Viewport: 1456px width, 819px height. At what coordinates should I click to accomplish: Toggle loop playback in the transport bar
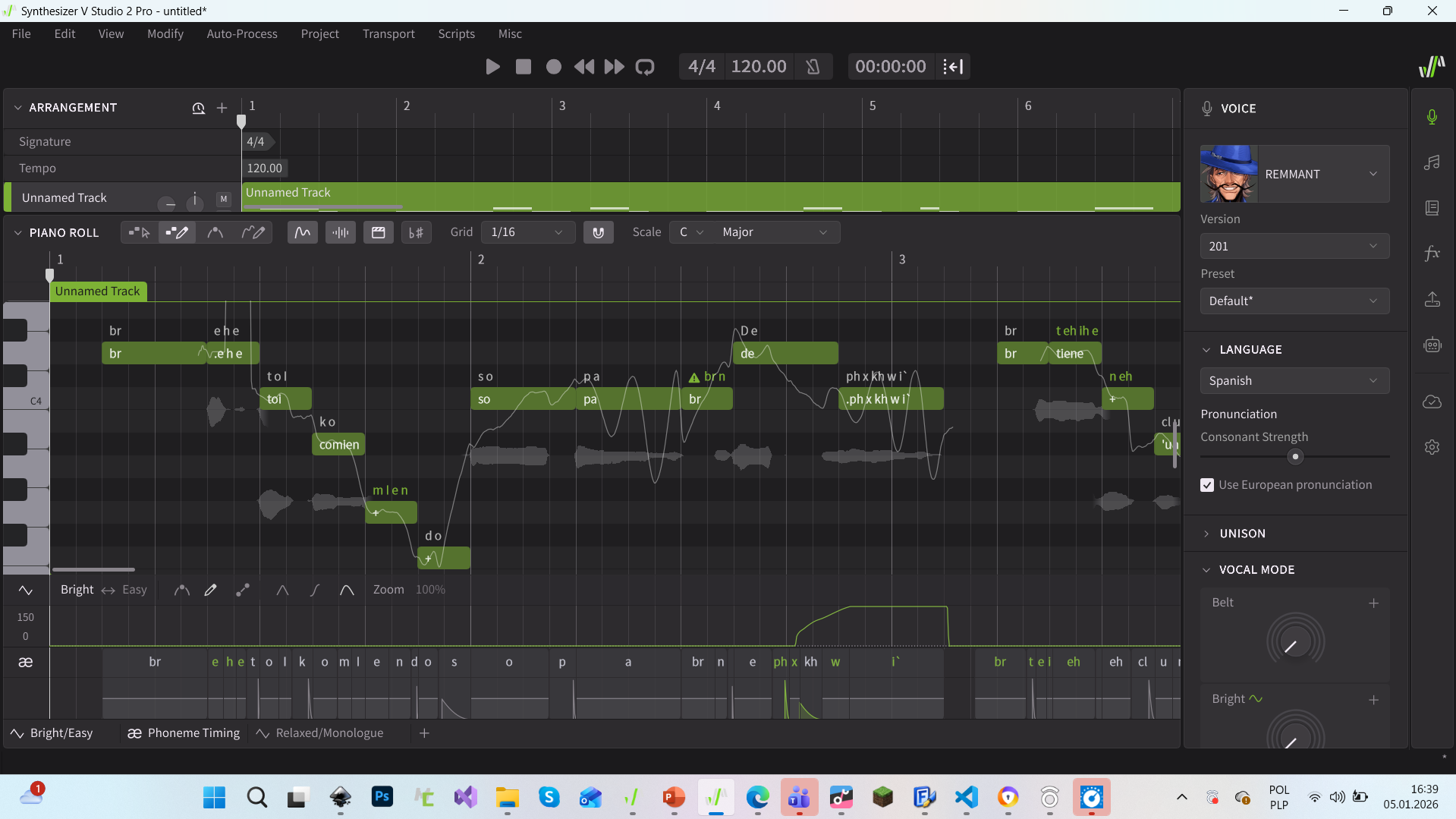point(645,67)
